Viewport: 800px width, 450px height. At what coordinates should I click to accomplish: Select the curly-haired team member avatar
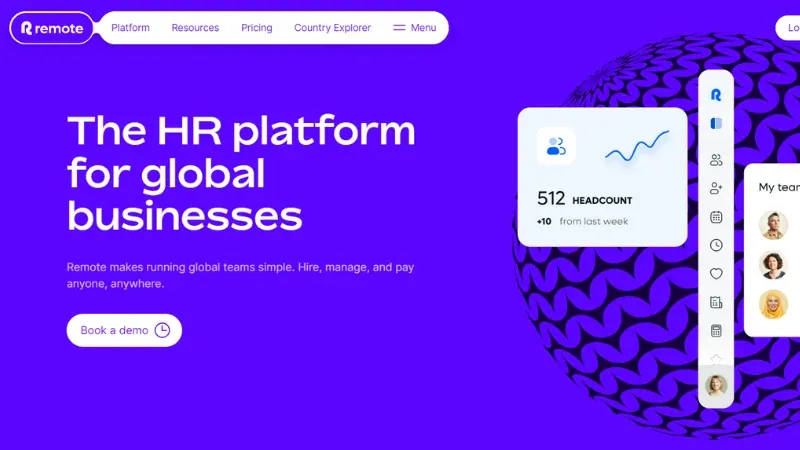773,265
